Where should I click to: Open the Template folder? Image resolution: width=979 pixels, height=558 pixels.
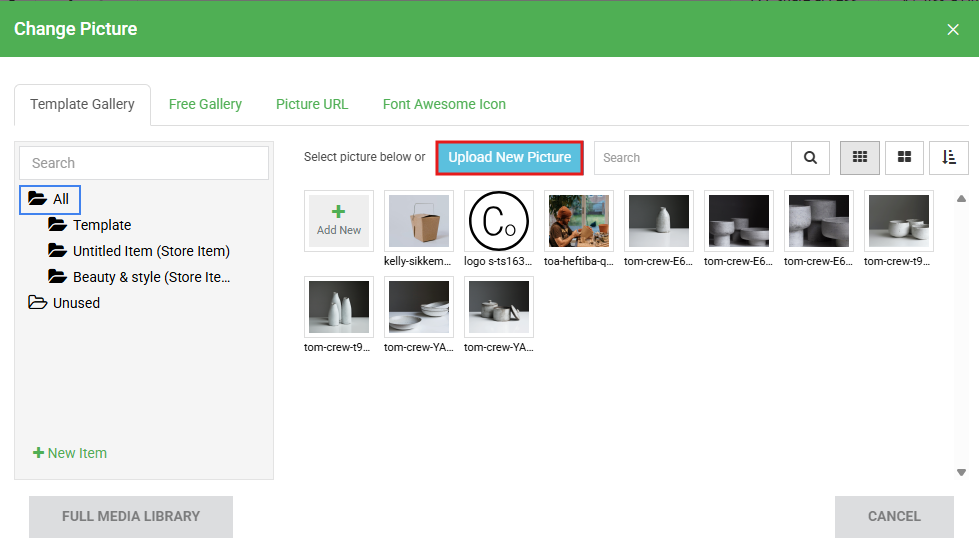click(101, 225)
